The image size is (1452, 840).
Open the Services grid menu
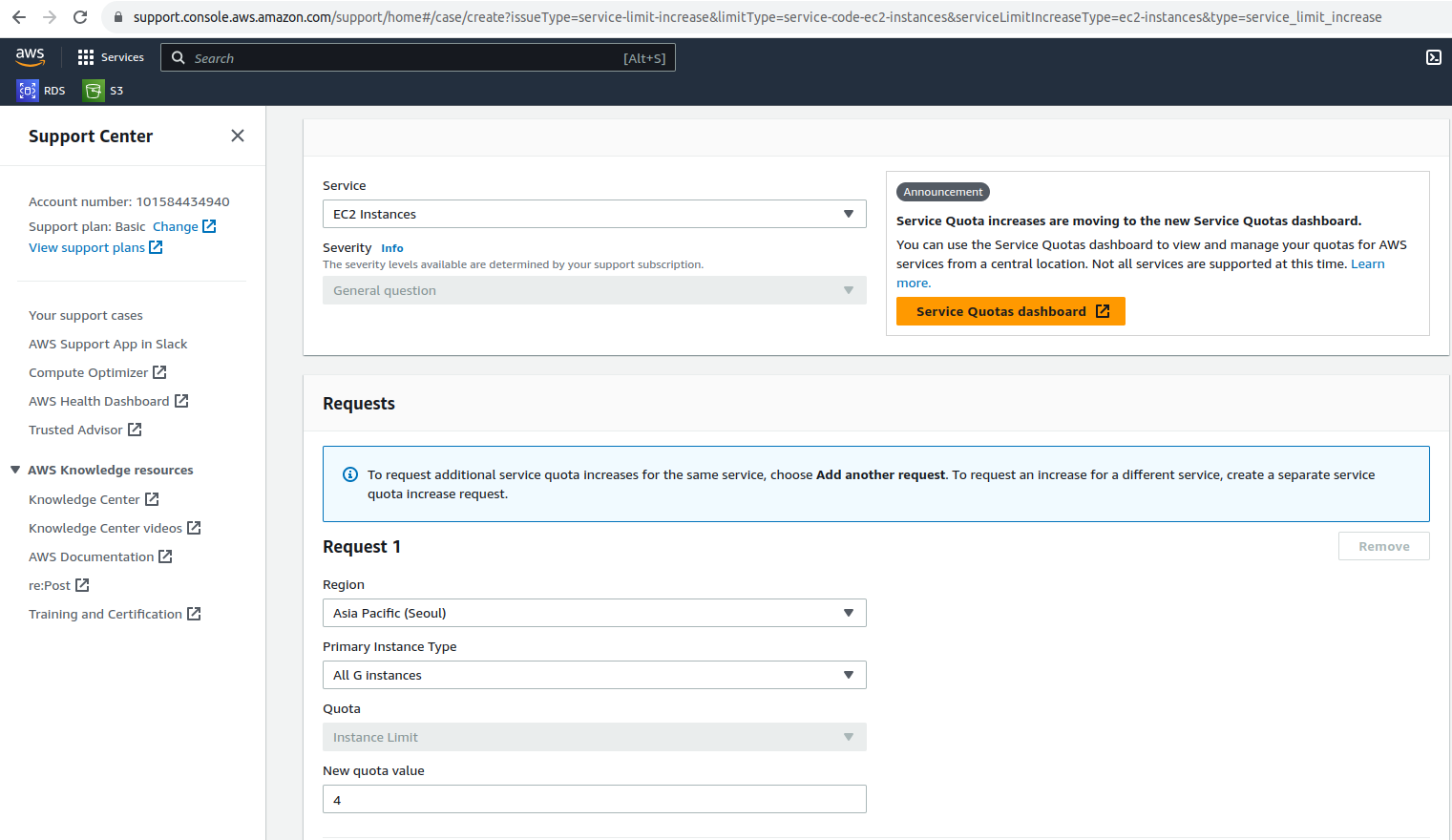click(x=111, y=57)
